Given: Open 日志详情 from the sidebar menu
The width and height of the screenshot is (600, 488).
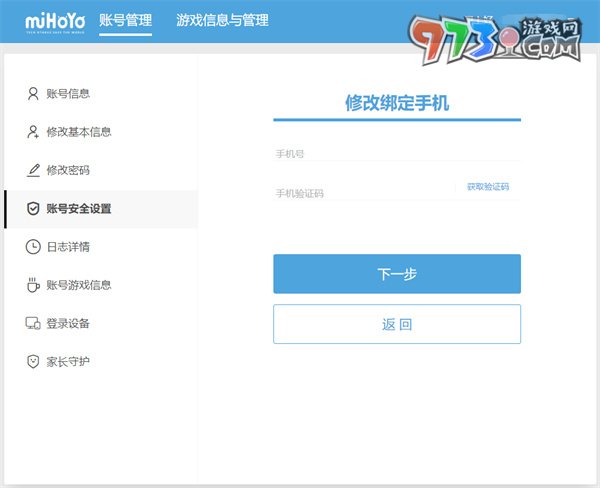Looking at the screenshot, I should [x=68, y=247].
